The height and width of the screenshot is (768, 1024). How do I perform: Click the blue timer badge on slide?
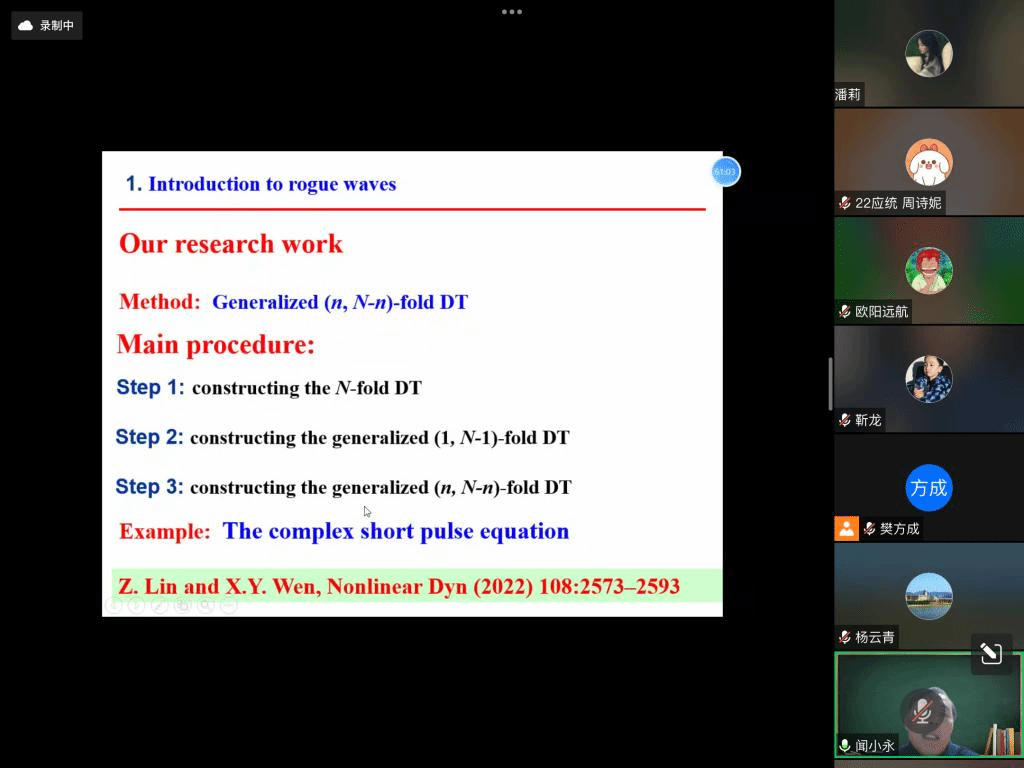(725, 172)
